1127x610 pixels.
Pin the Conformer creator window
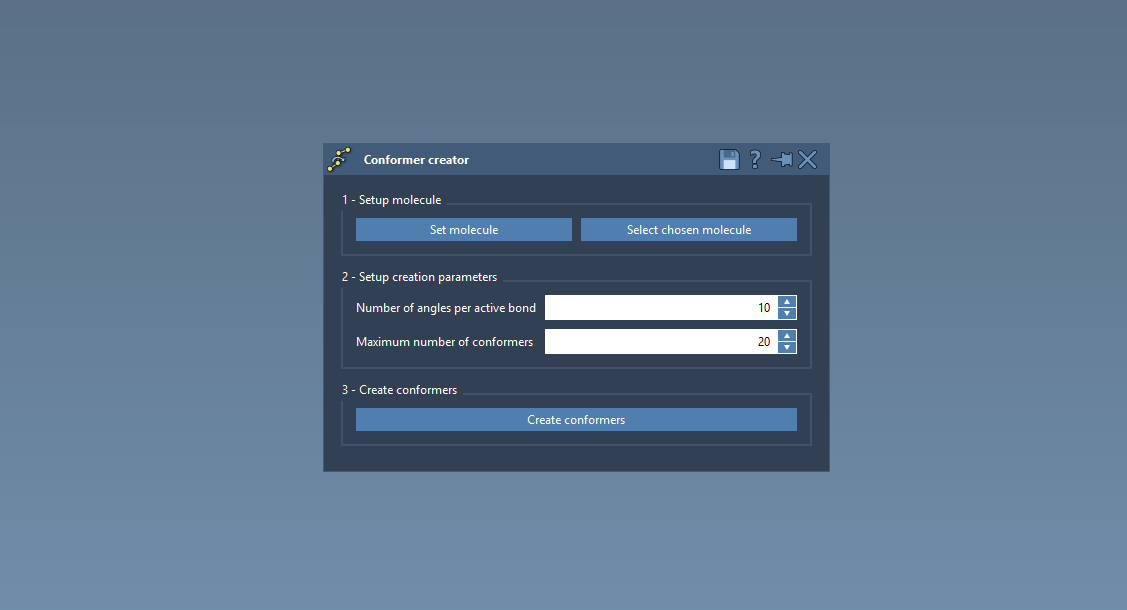click(x=781, y=160)
